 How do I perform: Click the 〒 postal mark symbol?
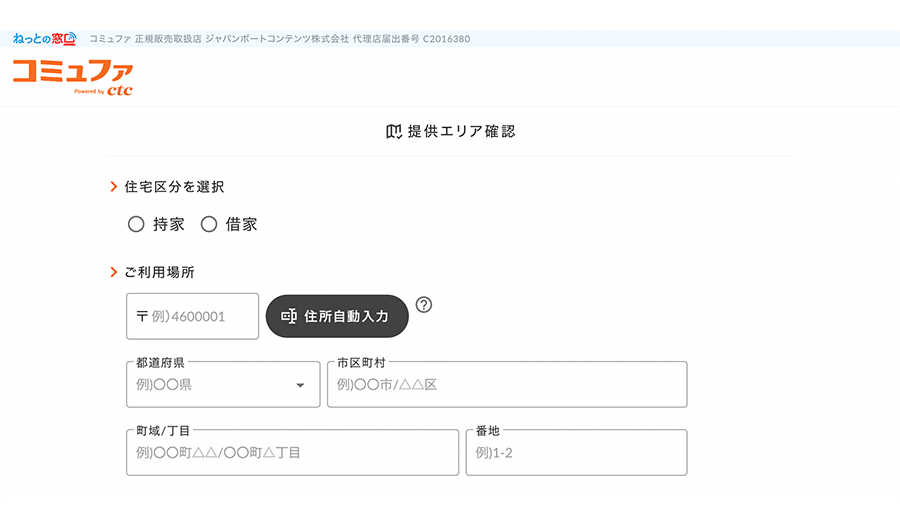[x=142, y=317]
